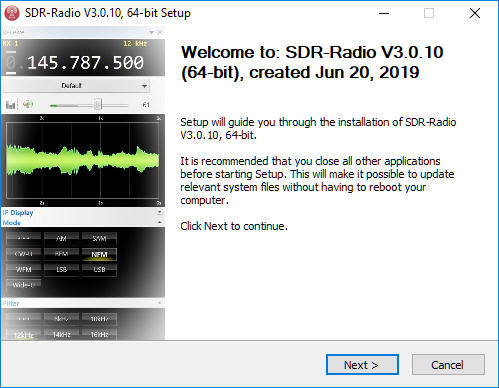Viewport: 499px width, 388px height.
Task: Close the setup window with X
Action: click(475, 13)
